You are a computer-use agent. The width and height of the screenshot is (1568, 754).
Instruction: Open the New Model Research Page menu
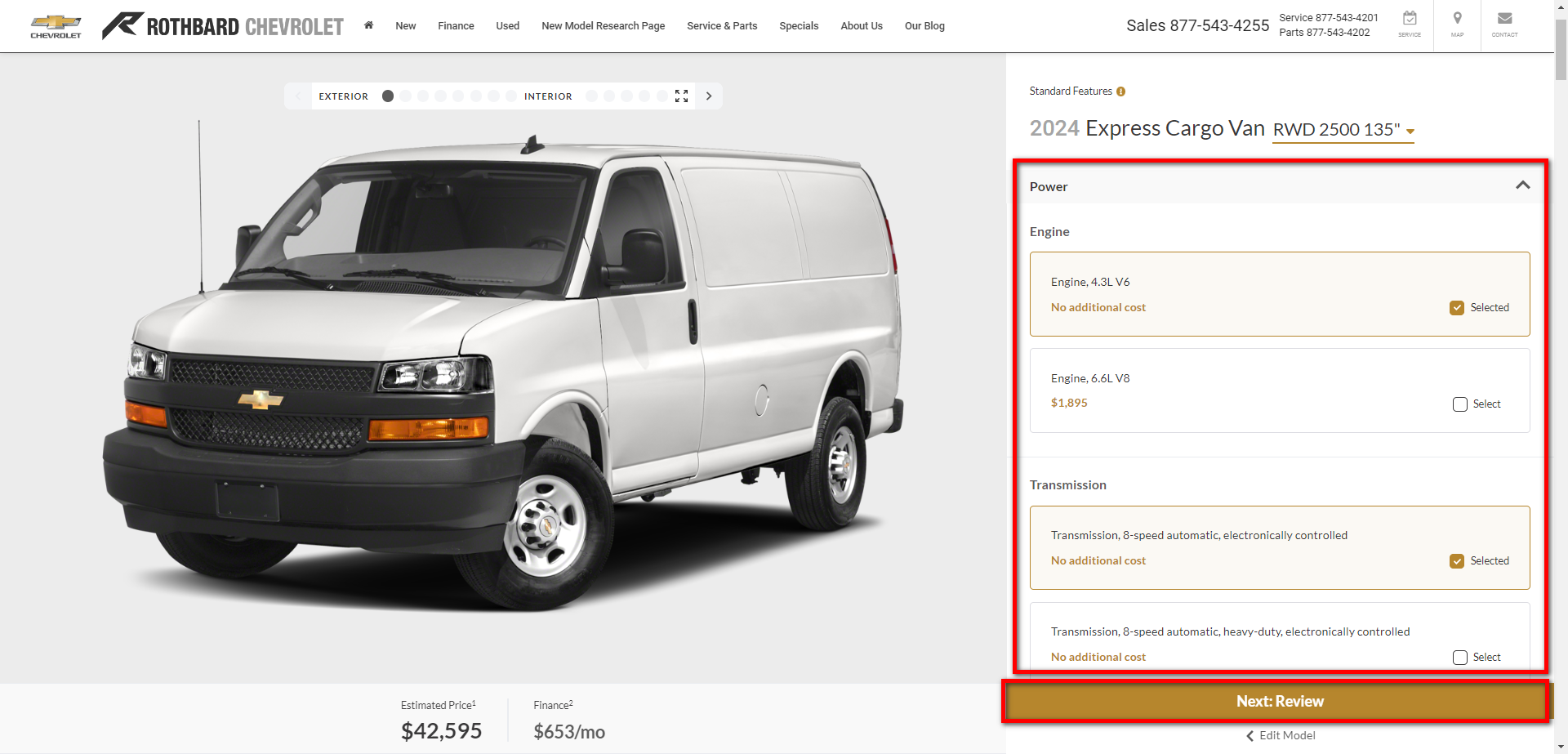click(603, 25)
